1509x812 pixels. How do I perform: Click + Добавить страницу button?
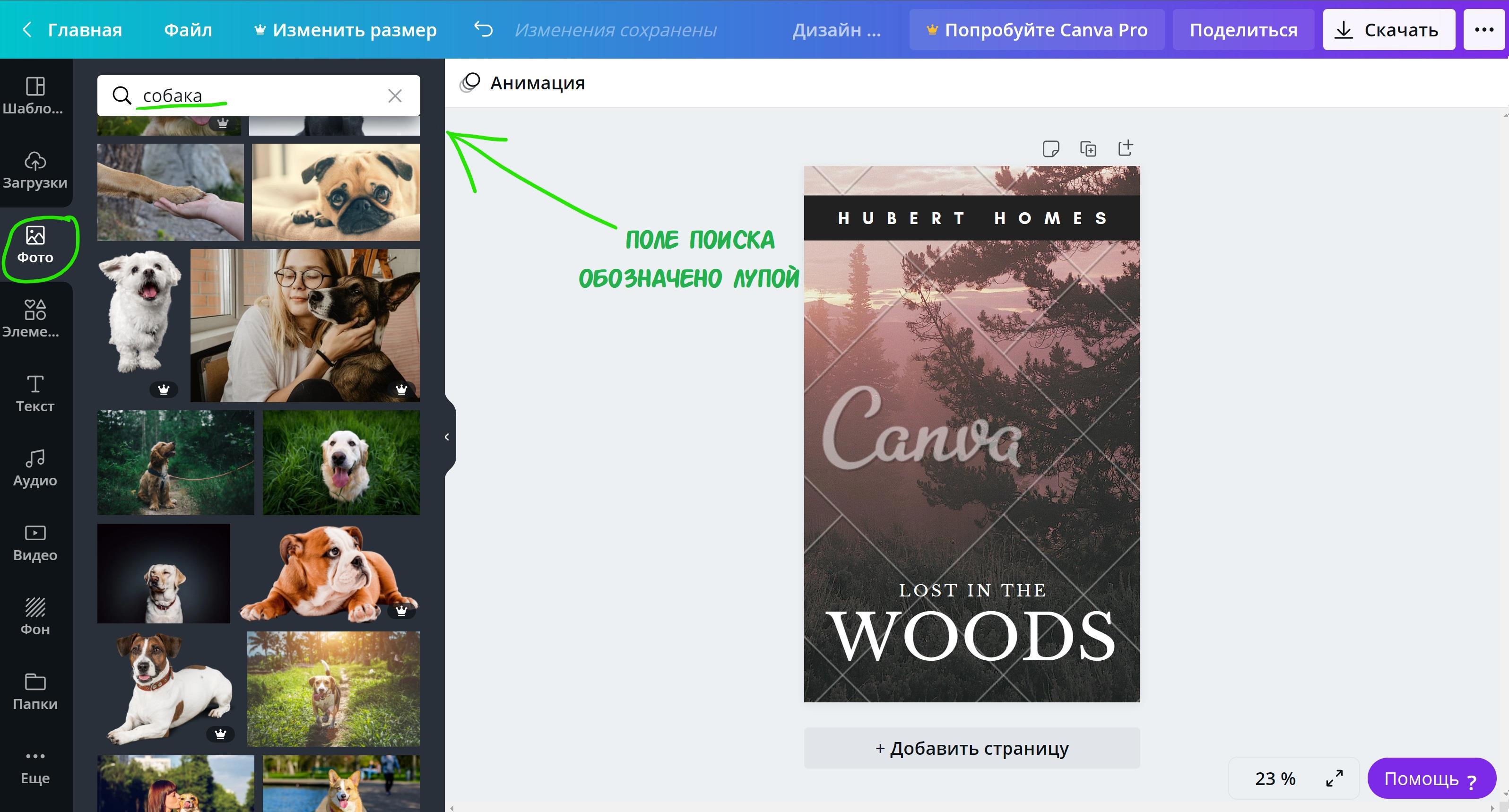pyautogui.click(x=971, y=748)
